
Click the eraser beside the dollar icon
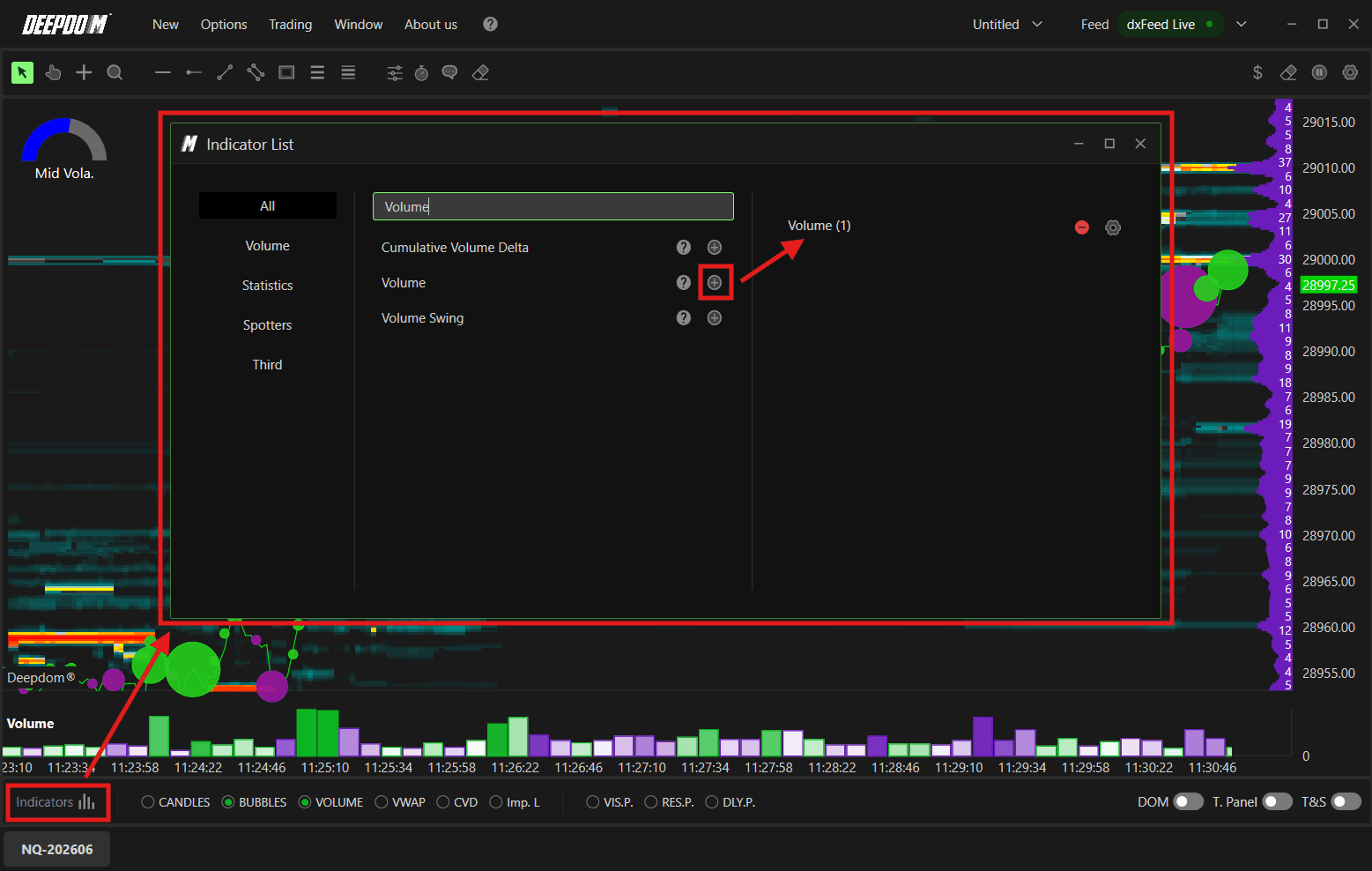(x=1288, y=72)
